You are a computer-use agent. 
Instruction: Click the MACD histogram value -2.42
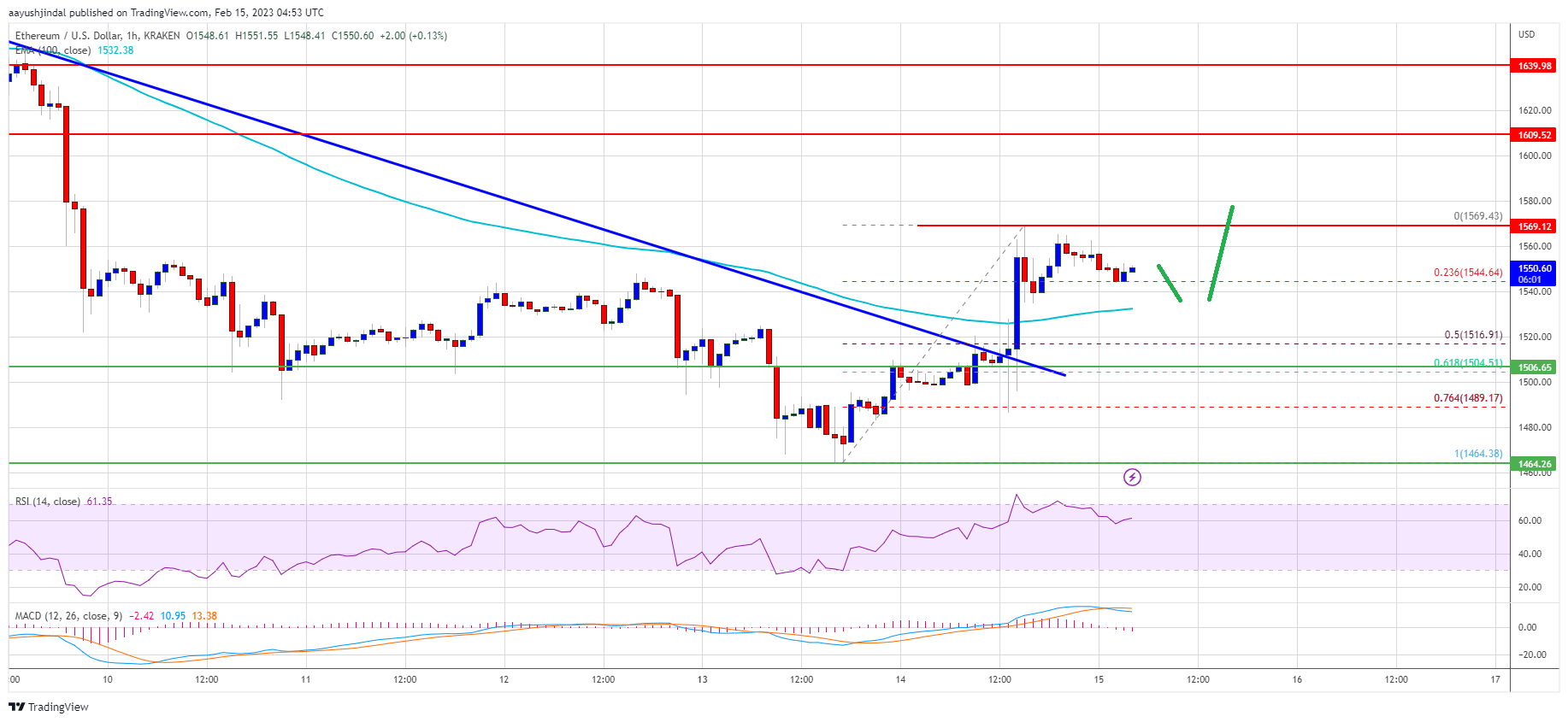[144, 616]
